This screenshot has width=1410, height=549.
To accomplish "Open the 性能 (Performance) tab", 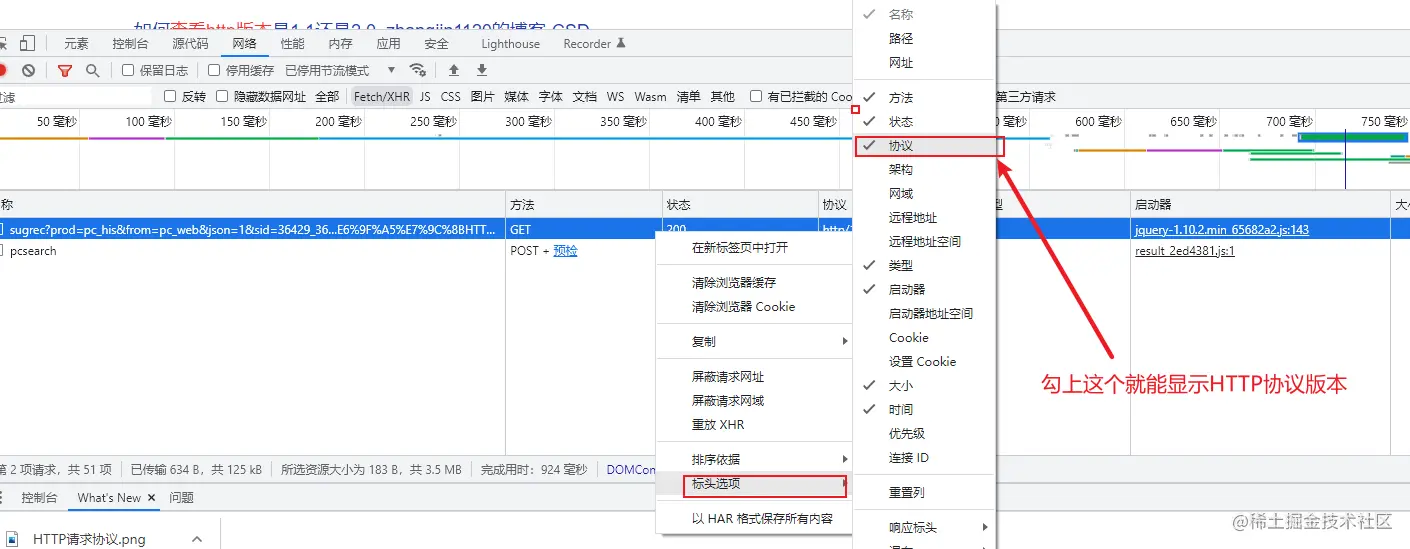I will 292,43.
